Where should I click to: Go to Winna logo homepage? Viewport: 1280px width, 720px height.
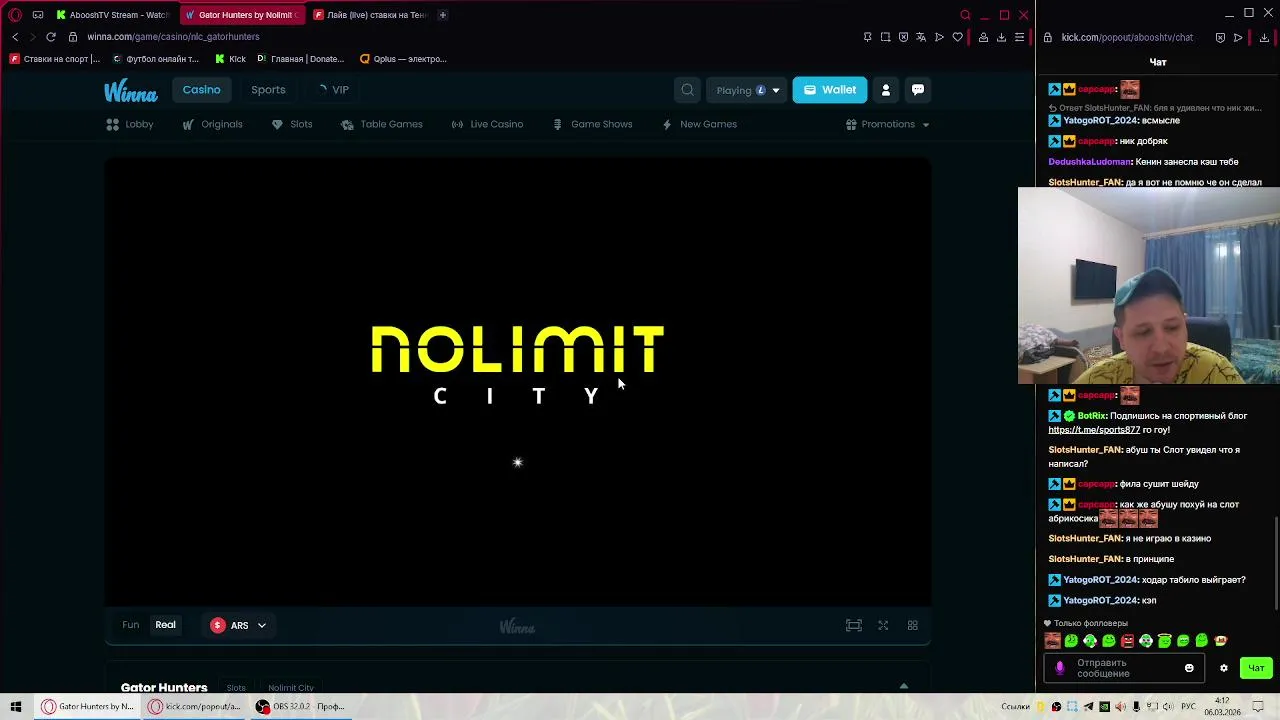[131, 91]
